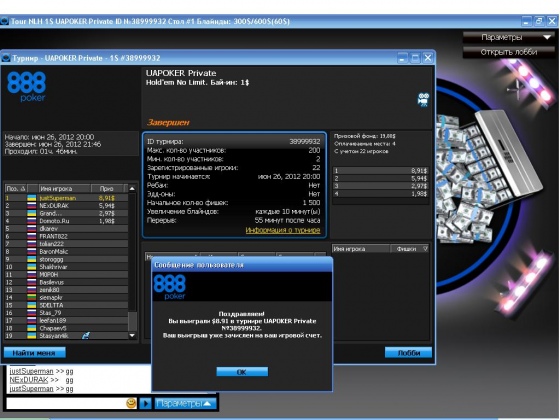Click Открыть лобби in the top right
Screen dimensions: 560x420
pyautogui.click(x=509, y=52)
